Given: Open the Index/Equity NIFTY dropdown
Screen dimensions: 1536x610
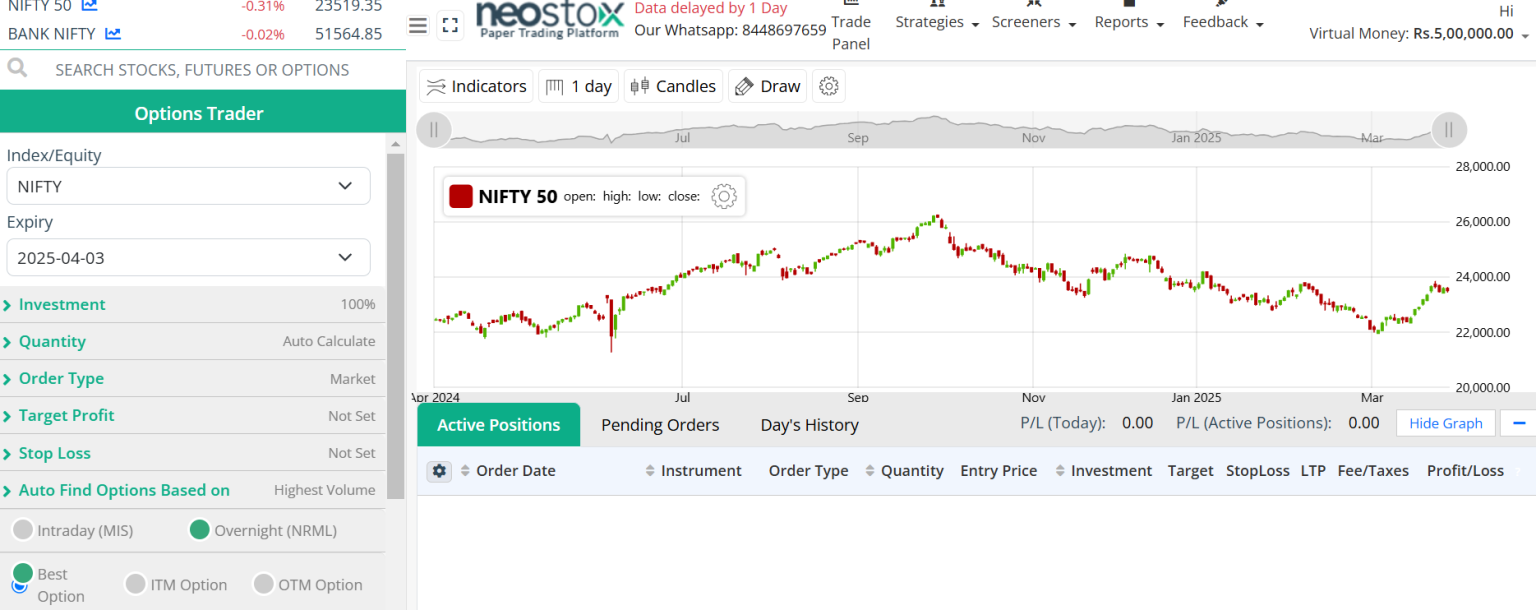Looking at the screenshot, I should click(x=188, y=186).
